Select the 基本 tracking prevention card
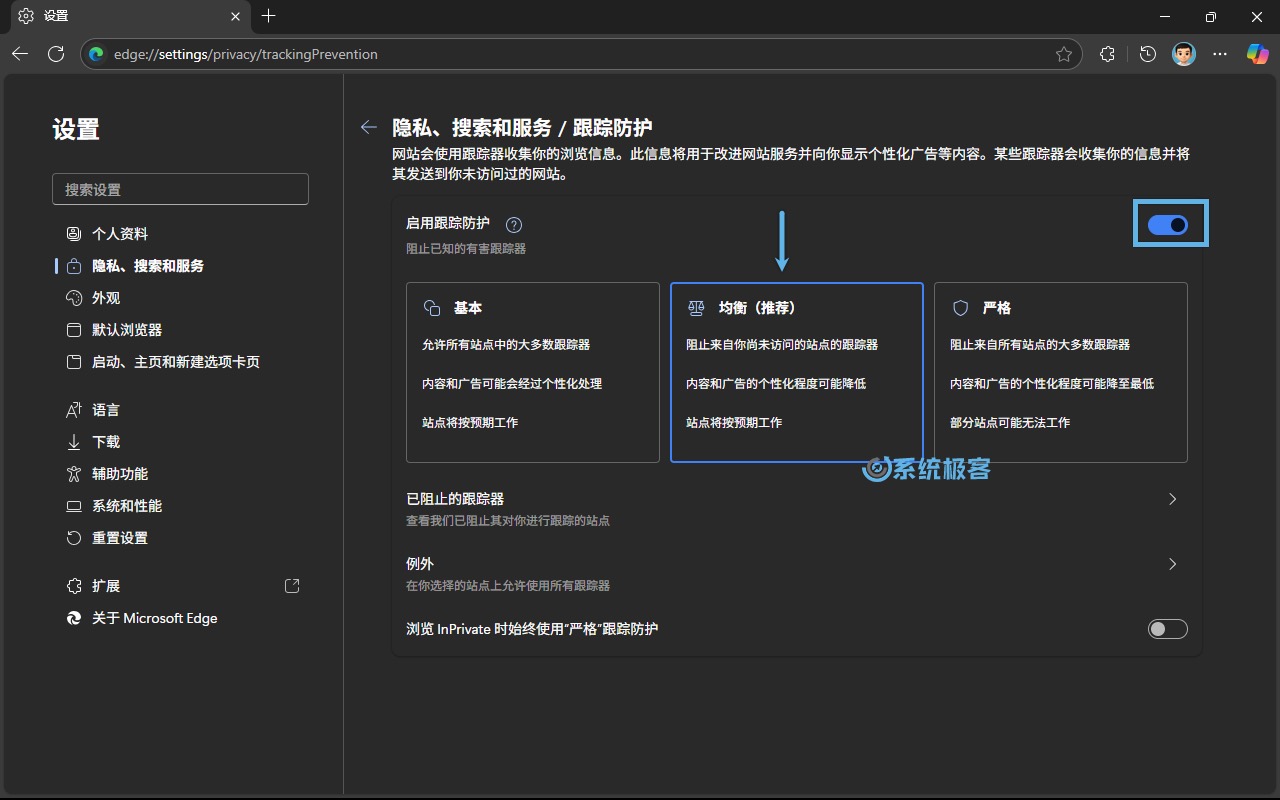 tap(533, 372)
